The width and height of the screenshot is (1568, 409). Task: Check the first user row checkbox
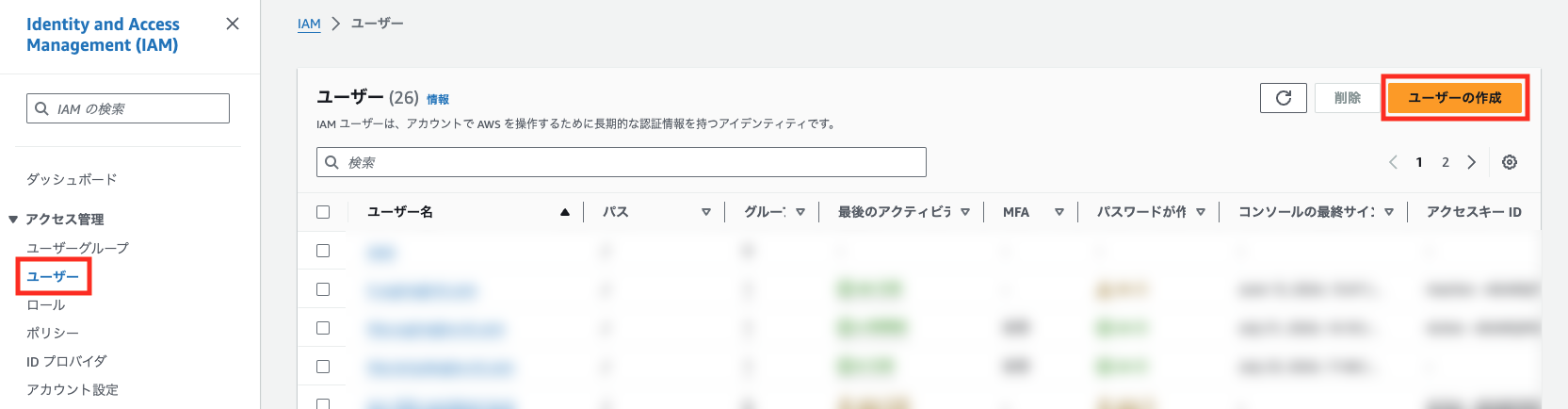[x=323, y=251]
